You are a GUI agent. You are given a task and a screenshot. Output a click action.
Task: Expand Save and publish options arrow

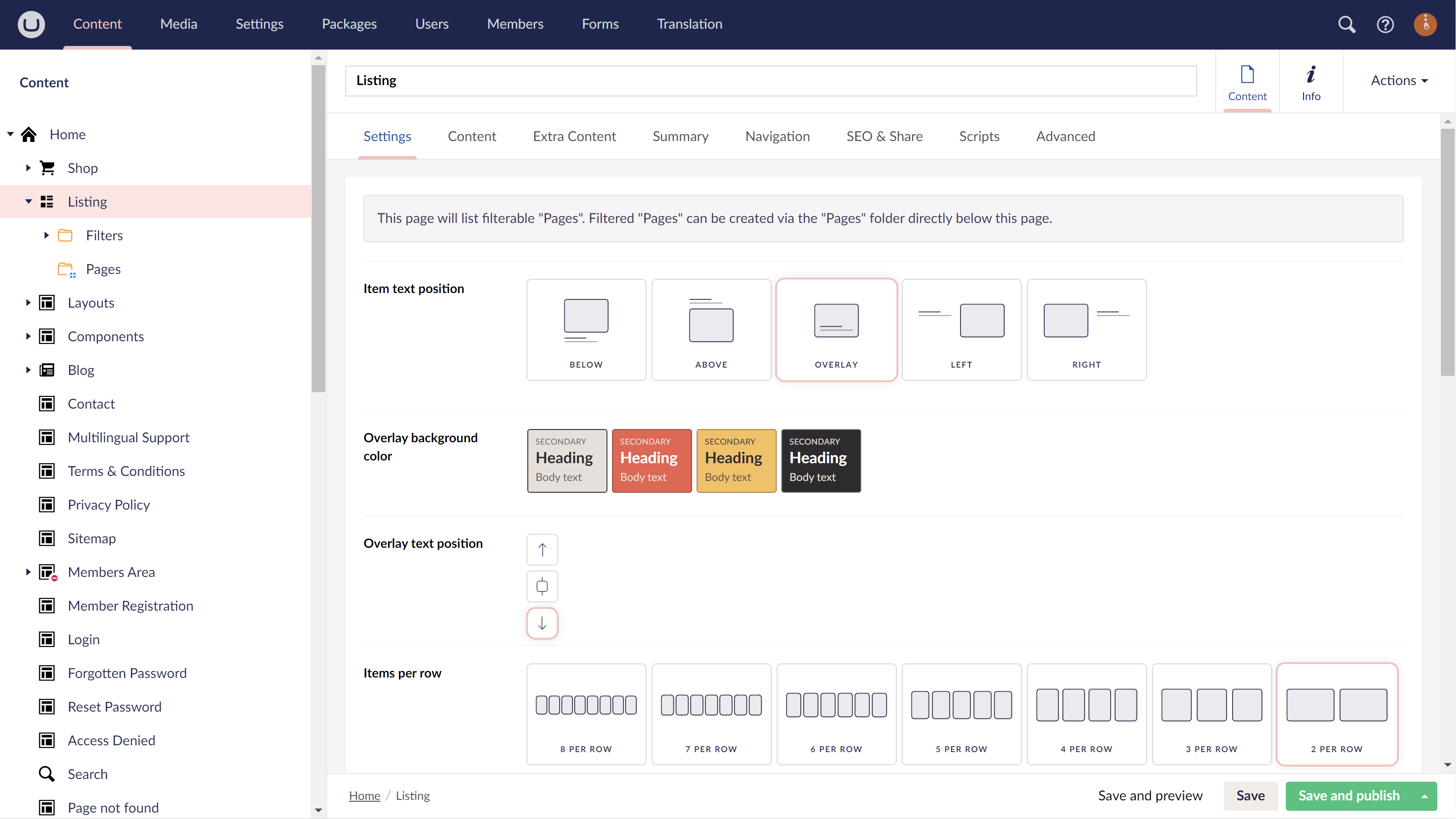1425,796
